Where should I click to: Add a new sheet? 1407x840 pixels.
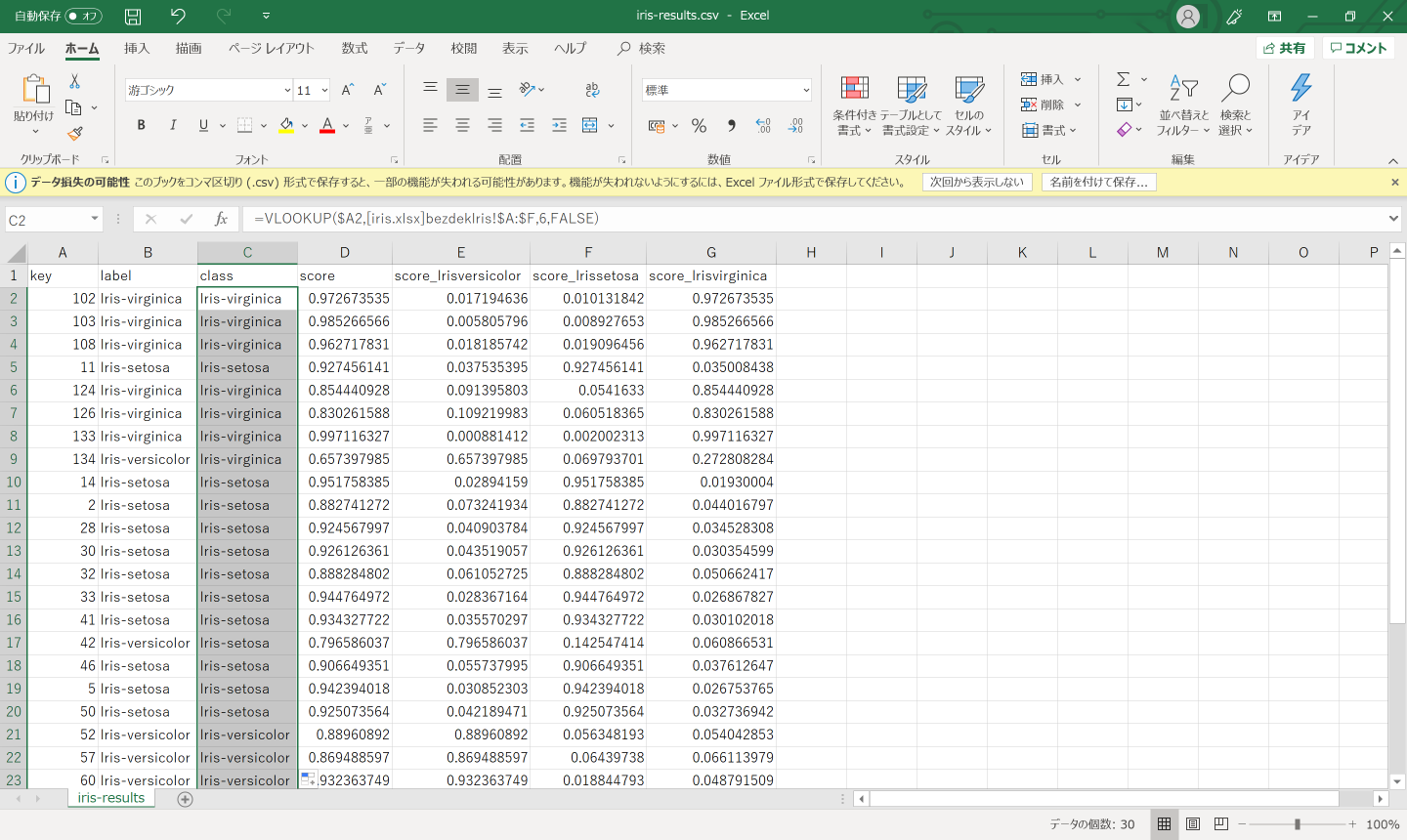click(185, 799)
